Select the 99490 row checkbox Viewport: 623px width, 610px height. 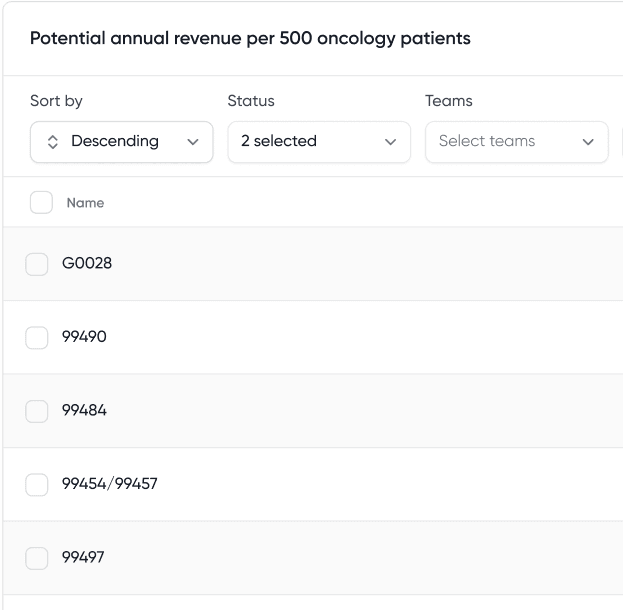coord(37,337)
